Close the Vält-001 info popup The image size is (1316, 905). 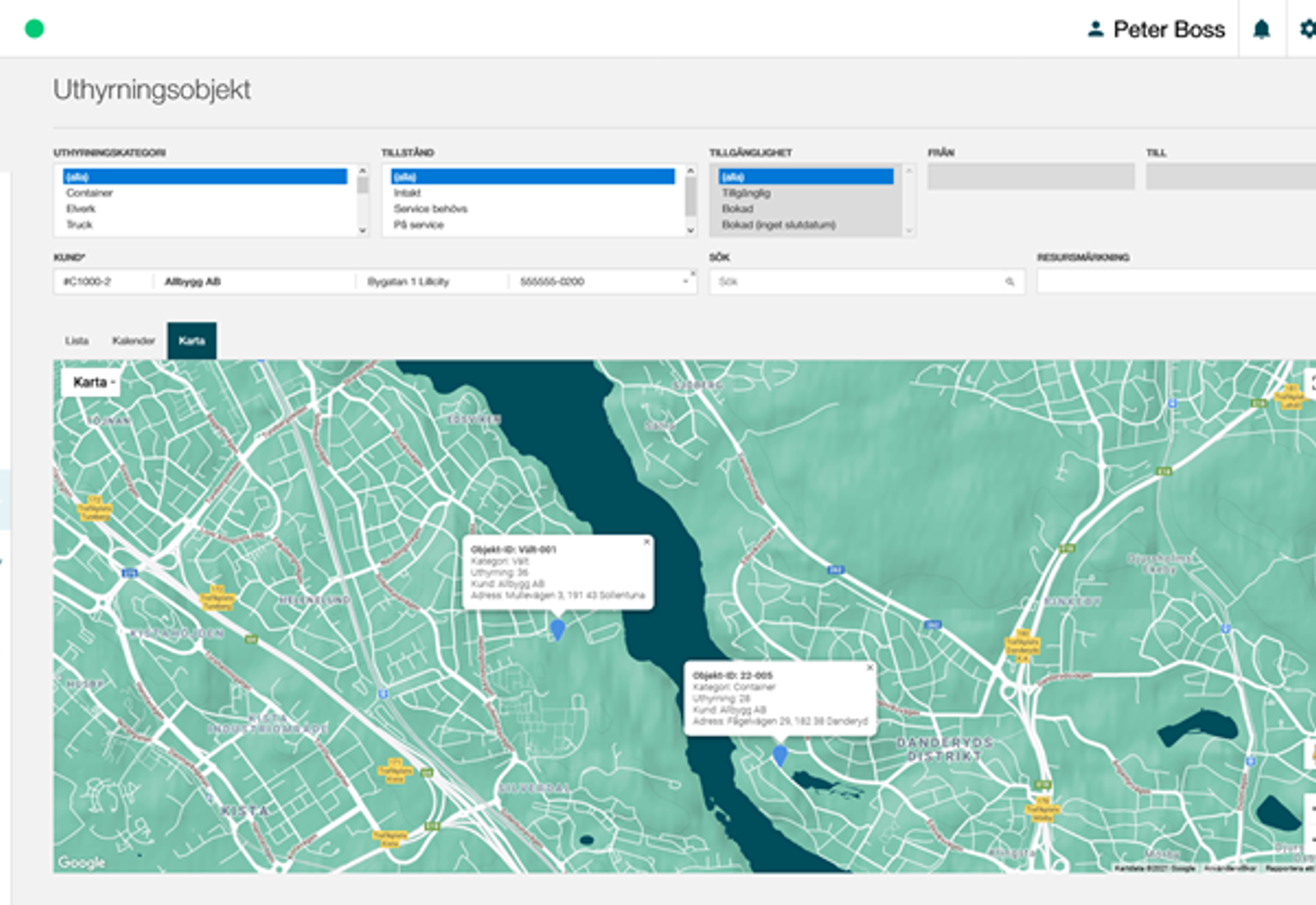point(646,542)
